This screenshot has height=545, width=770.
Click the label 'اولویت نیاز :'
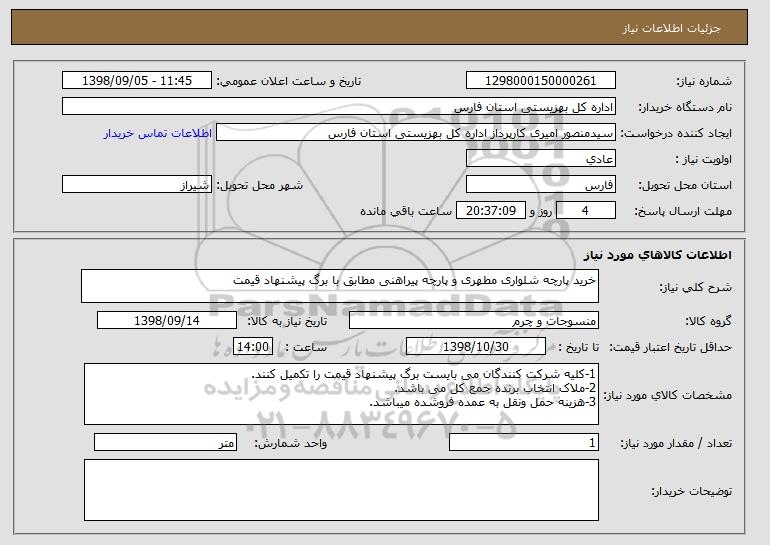pyautogui.click(x=704, y=160)
